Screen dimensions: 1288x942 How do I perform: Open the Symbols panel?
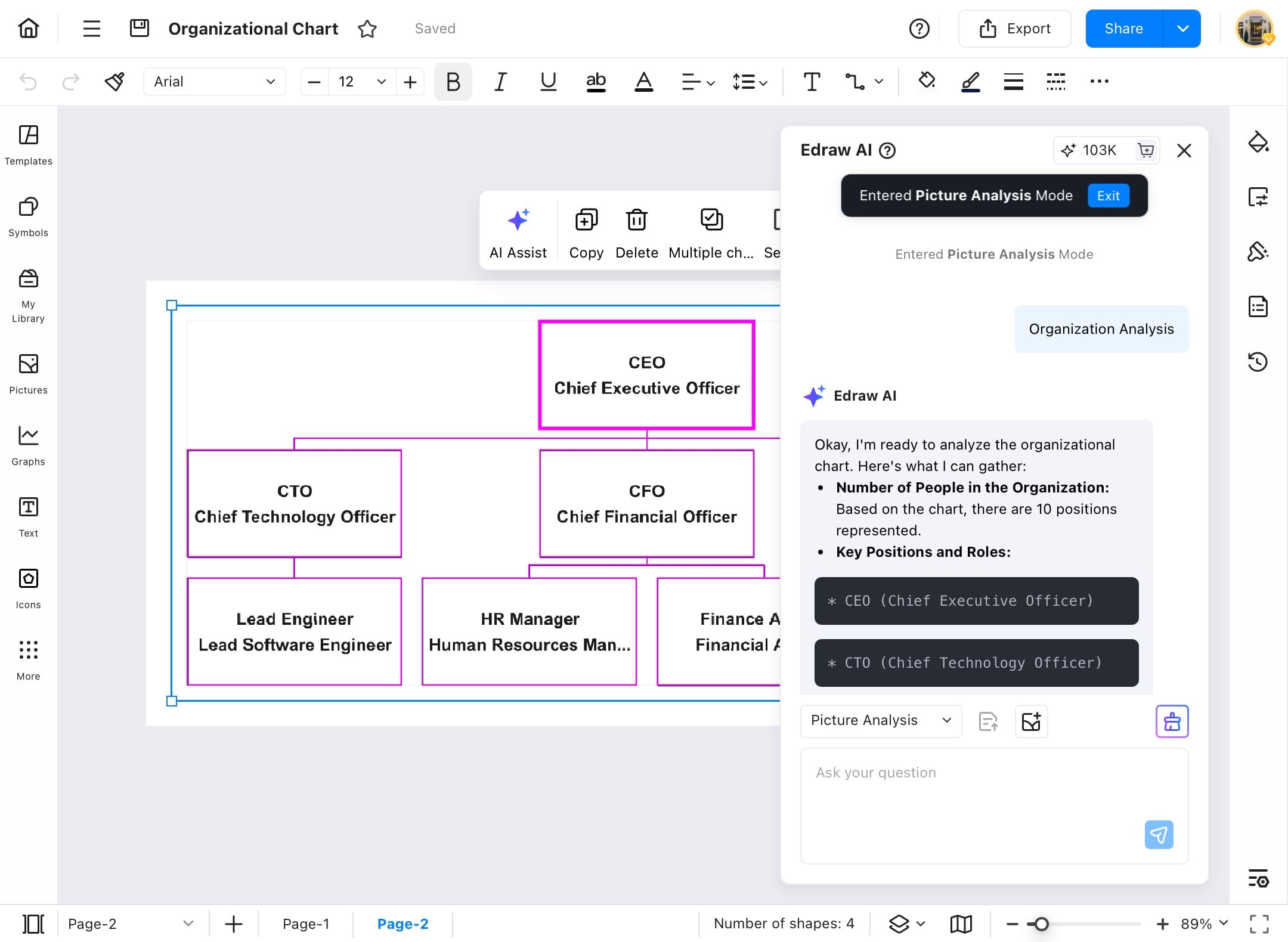point(27,216)
